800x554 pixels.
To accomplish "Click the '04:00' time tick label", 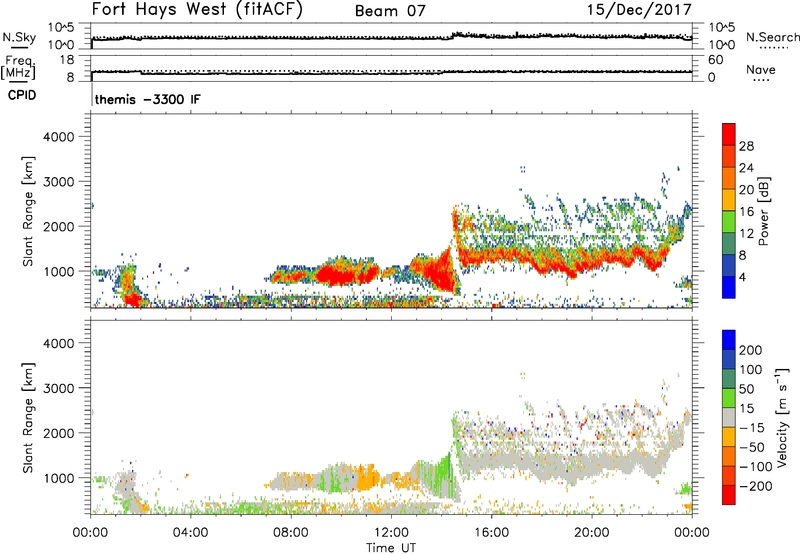I will tap(191, 533).
